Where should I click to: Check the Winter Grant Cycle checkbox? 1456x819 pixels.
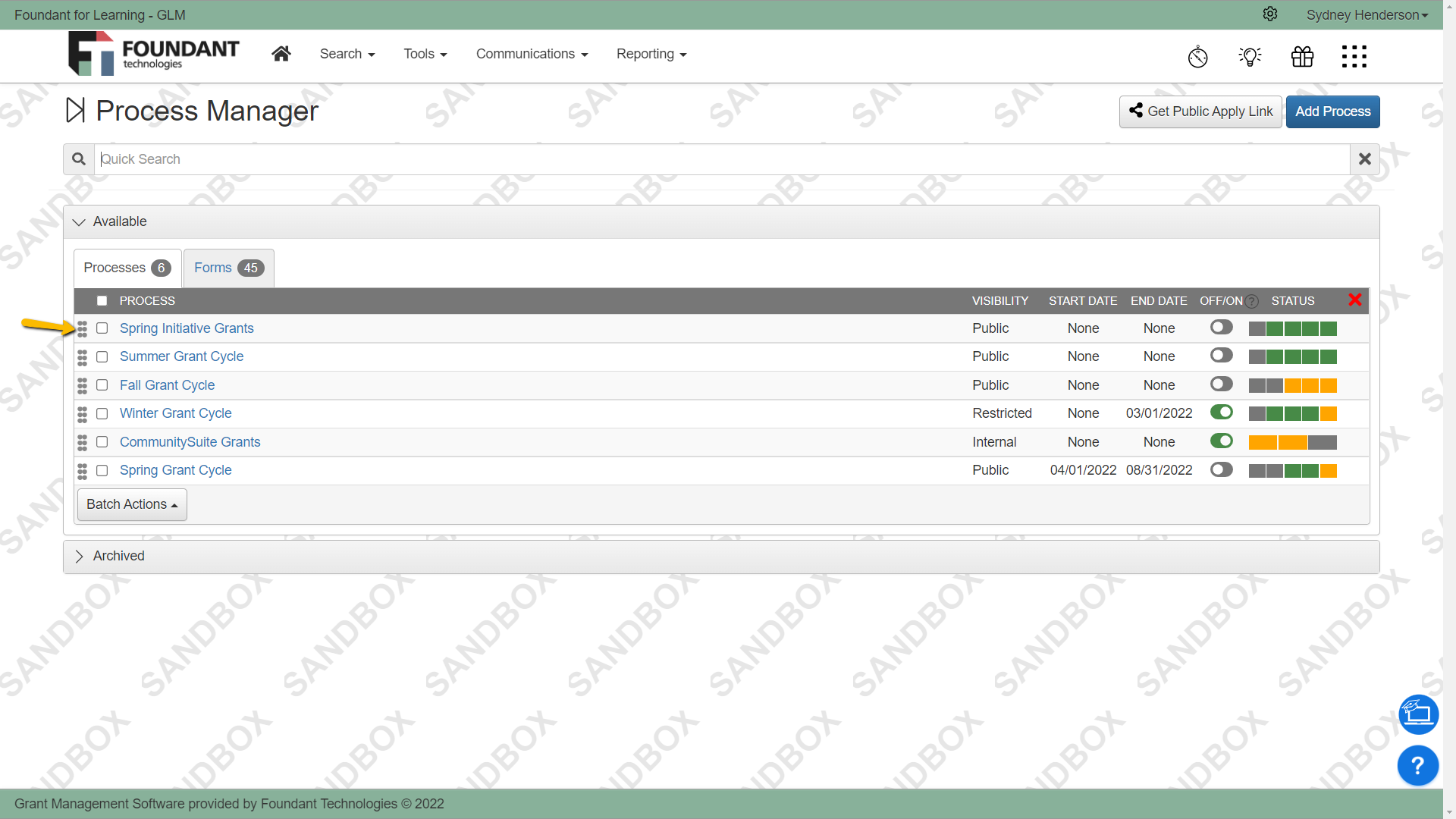[x=102, y=413]
